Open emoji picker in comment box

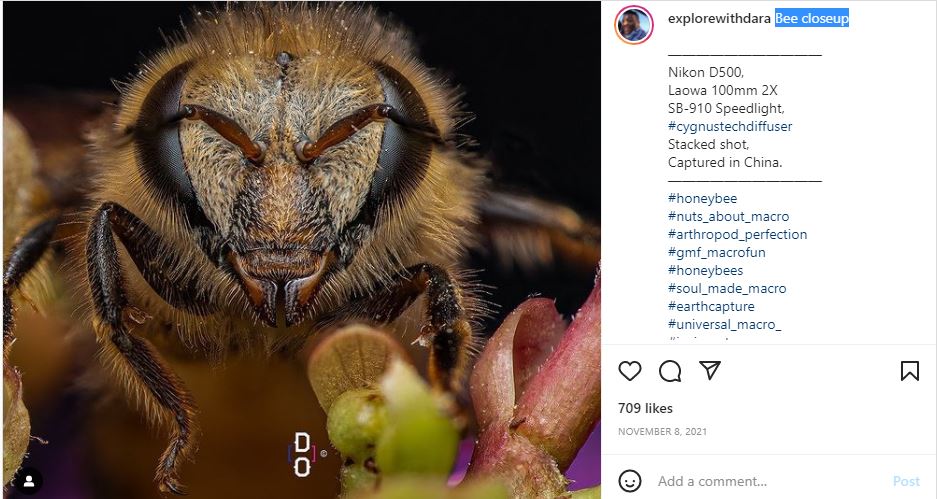click(630, 481)
